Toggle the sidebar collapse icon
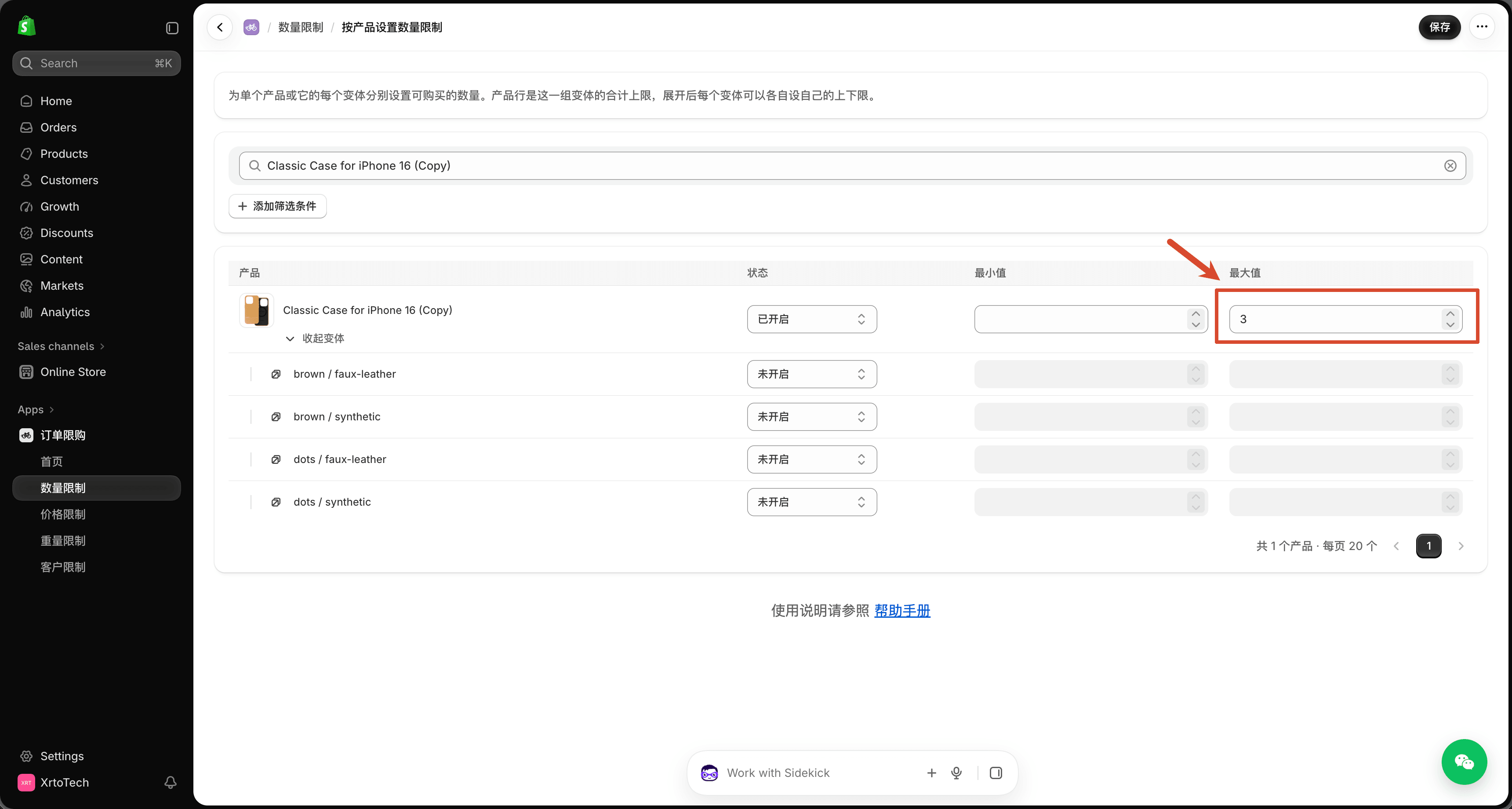1512x809 pixels. point(172,28)
